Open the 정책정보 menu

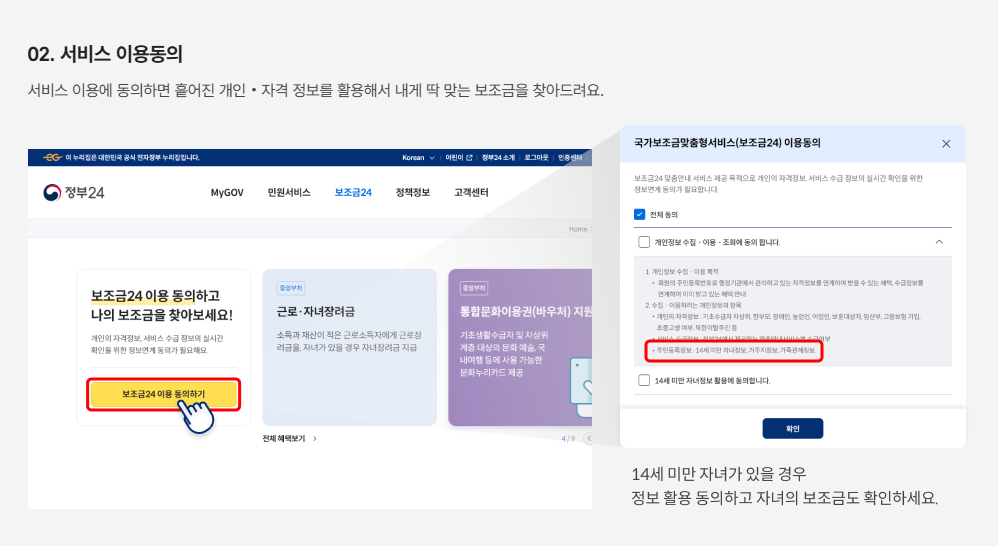(x=412, y=192)
